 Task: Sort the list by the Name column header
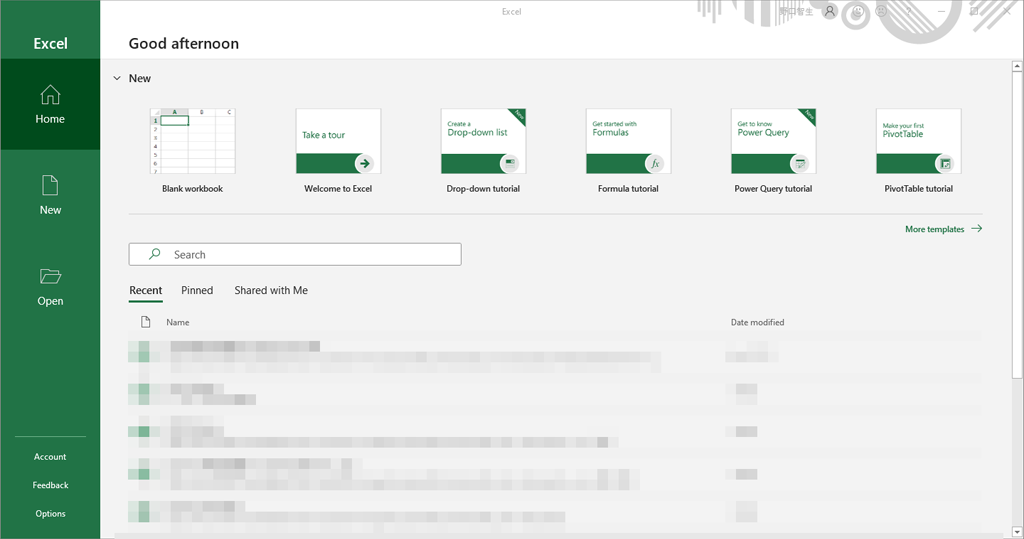[178, 322]
